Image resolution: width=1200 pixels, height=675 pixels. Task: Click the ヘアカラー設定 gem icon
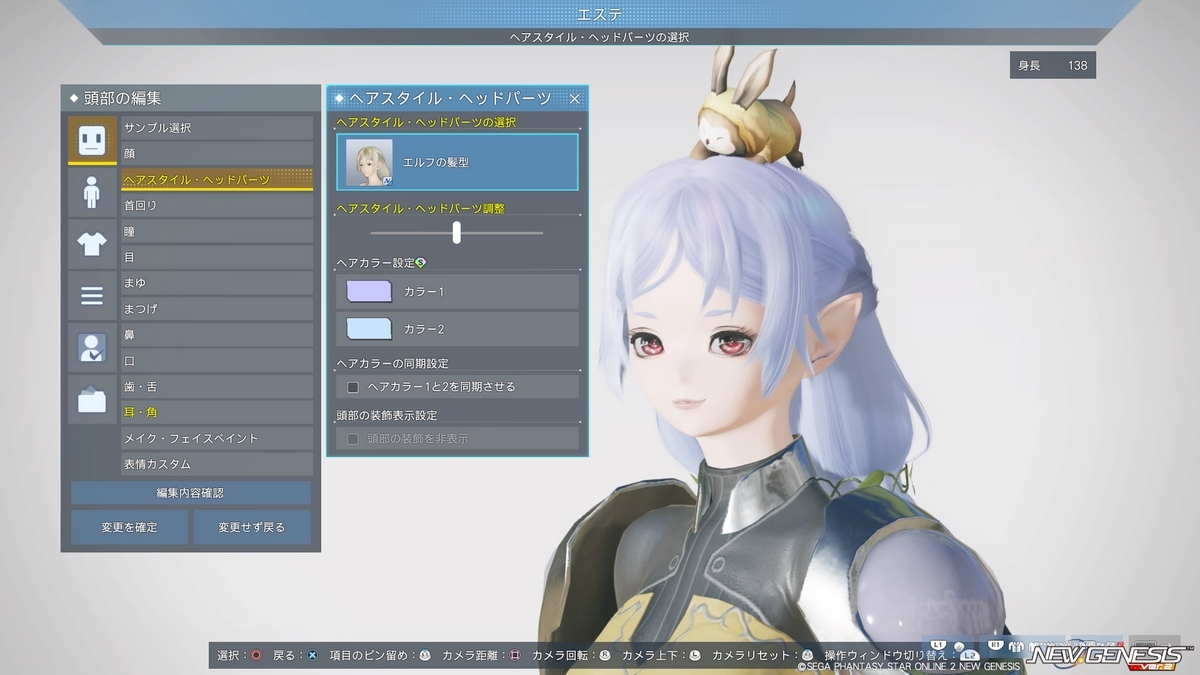click(421, 262)
